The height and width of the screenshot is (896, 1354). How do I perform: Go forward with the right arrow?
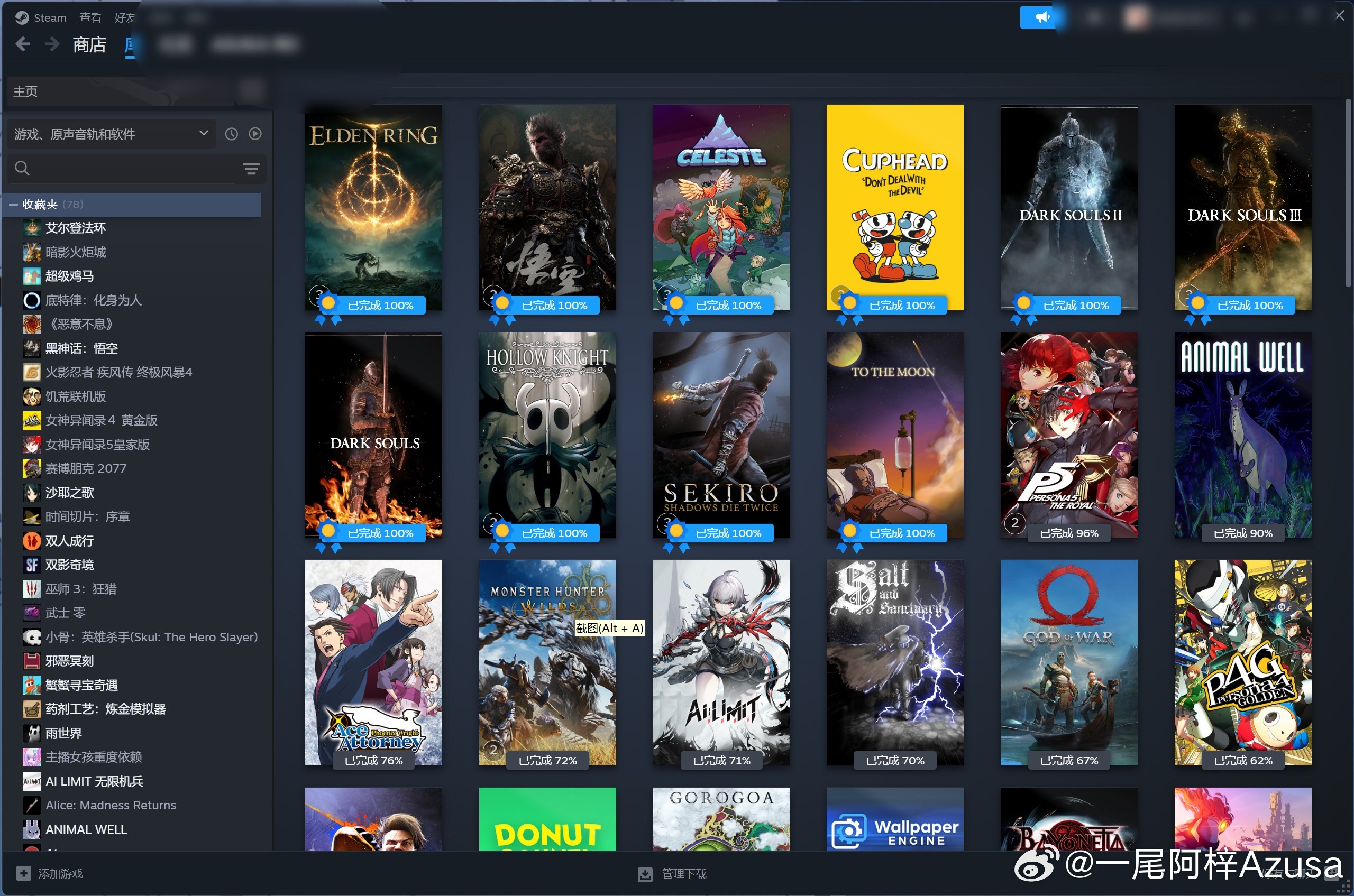pyautogui.click(x=52, y=44)
